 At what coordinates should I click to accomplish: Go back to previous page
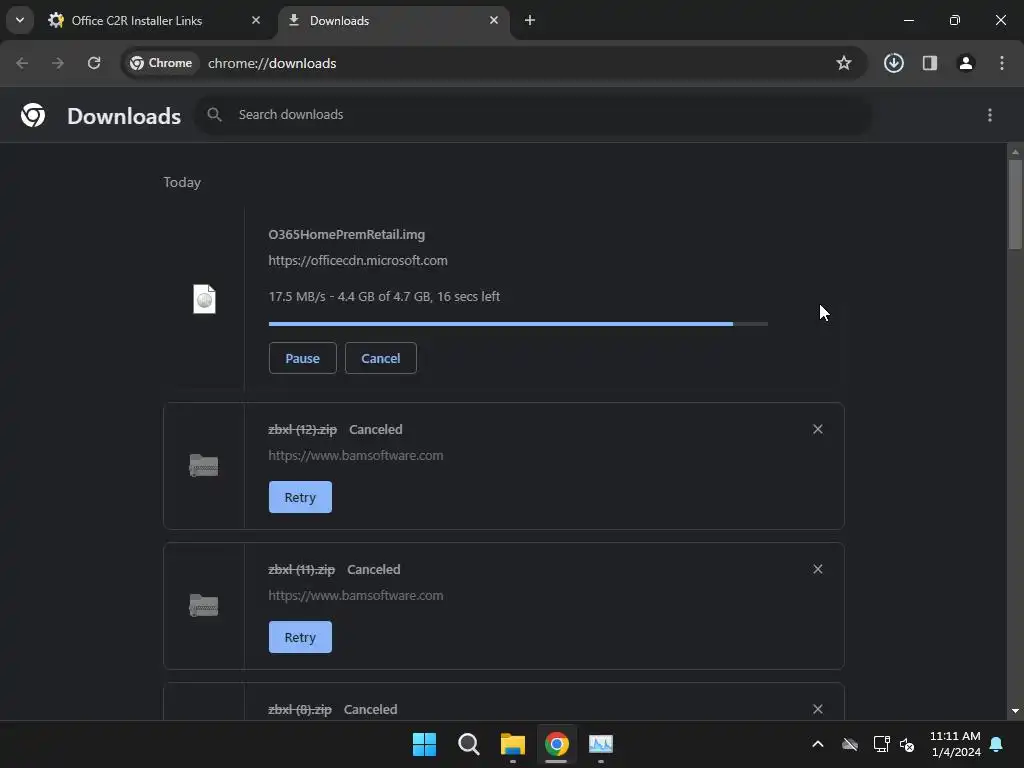pyautogui.click(x=22, y=63)
